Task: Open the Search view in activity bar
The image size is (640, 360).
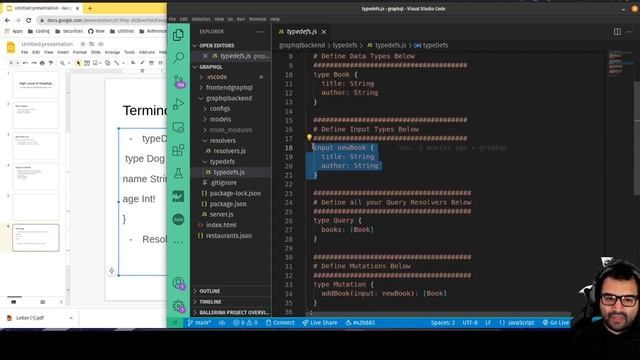Action: pyautogui.click(x=178, y=57)
